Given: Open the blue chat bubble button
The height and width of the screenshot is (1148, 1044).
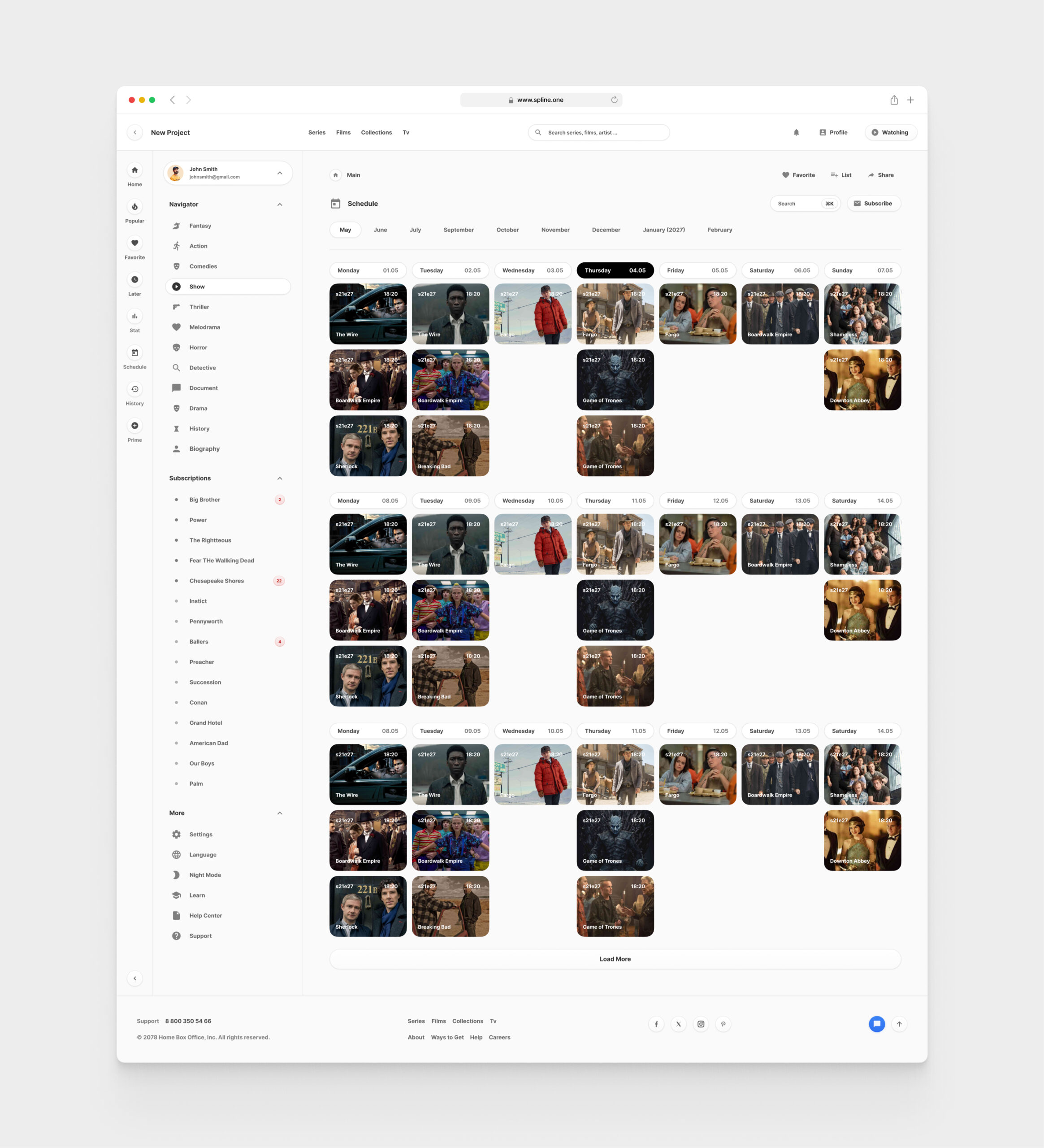Looking at the screenshot, I should click(x=877, y=1024).
